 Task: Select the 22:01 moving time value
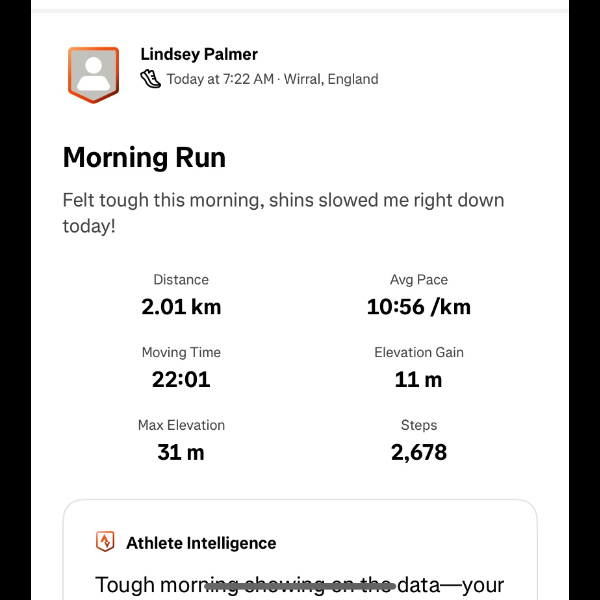pyautogui.click(x=181, y=380)
